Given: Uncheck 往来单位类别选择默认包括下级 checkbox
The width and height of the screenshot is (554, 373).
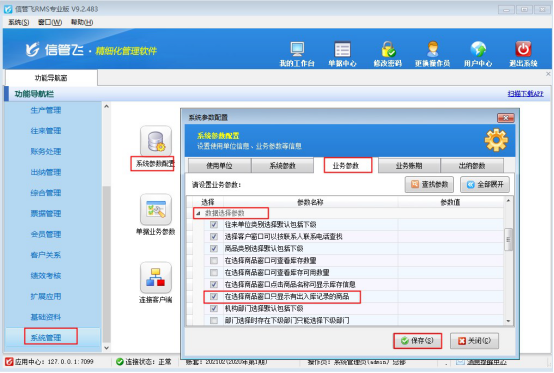Looking at the screenshot, I should click(x=214, y=225).
